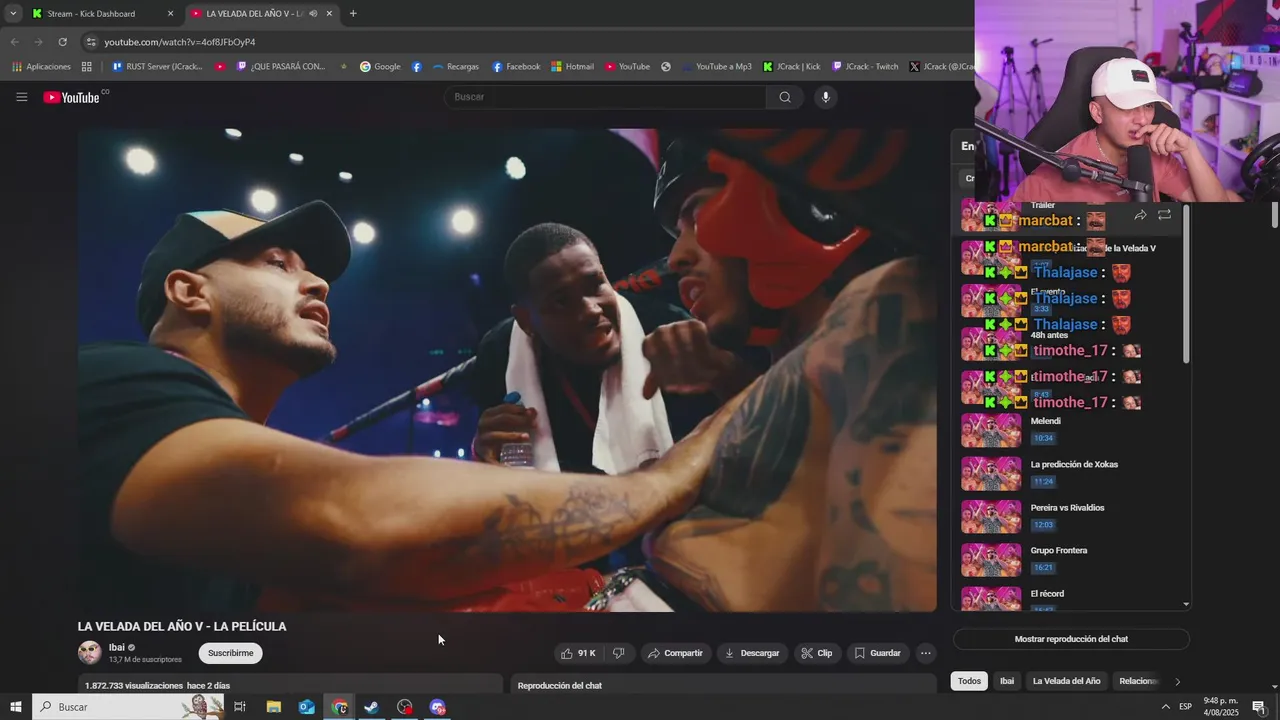
Task: Save the video with Guardar
Action: tap(877, 653)
